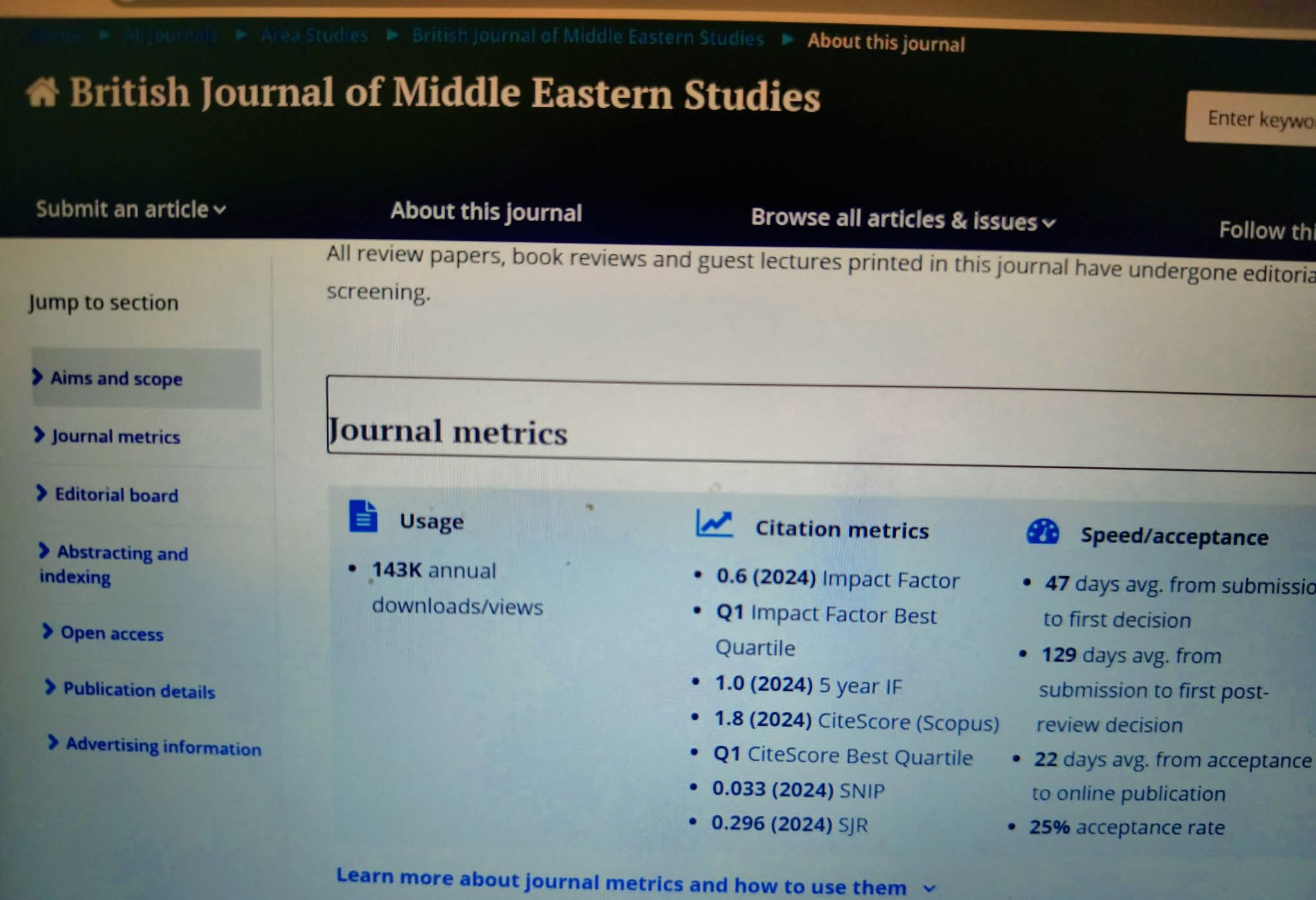Open the Submit an article dropdown
The image size is (1316, 900).
pos(130,209)
